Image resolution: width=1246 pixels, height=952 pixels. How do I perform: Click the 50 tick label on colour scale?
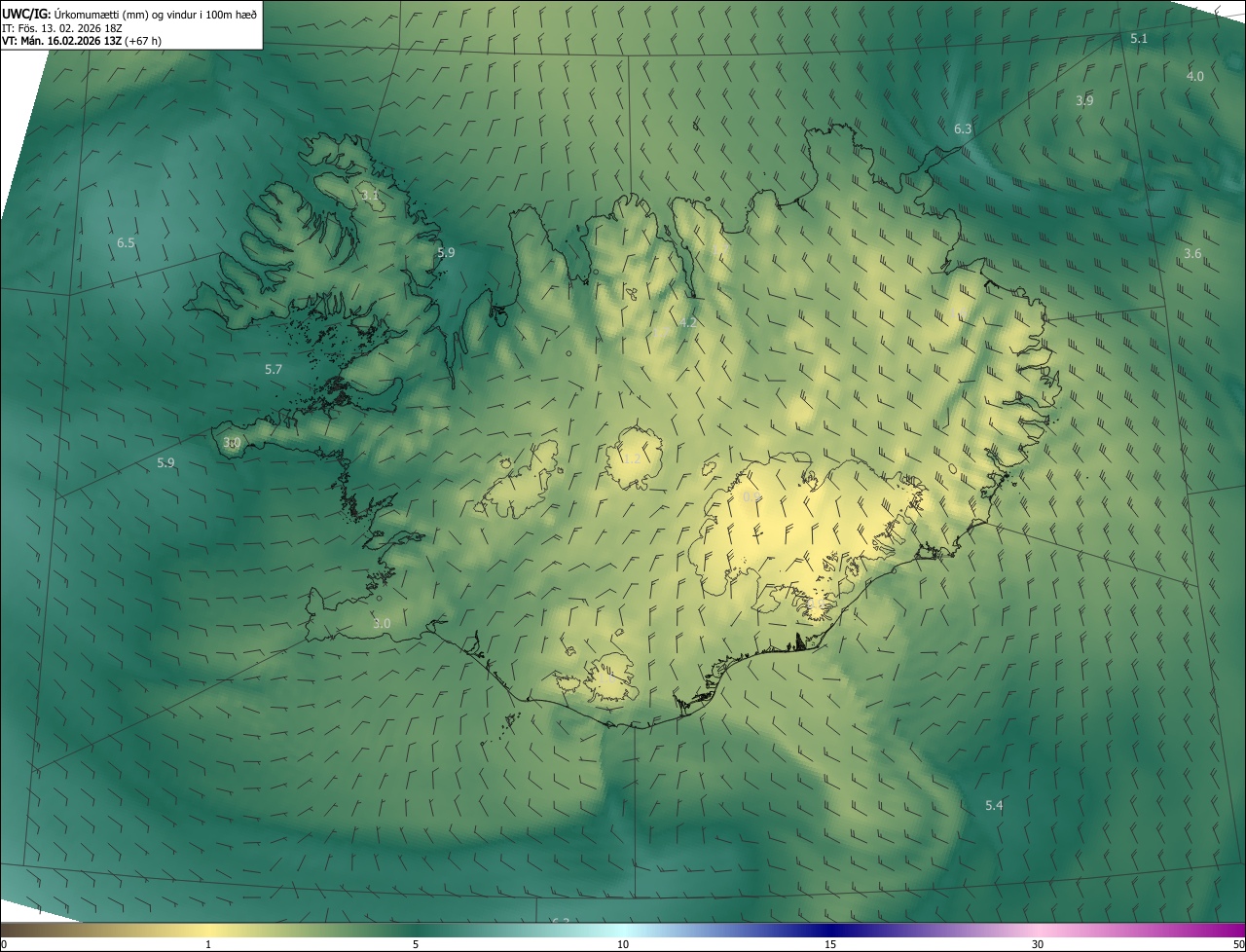1238,944
